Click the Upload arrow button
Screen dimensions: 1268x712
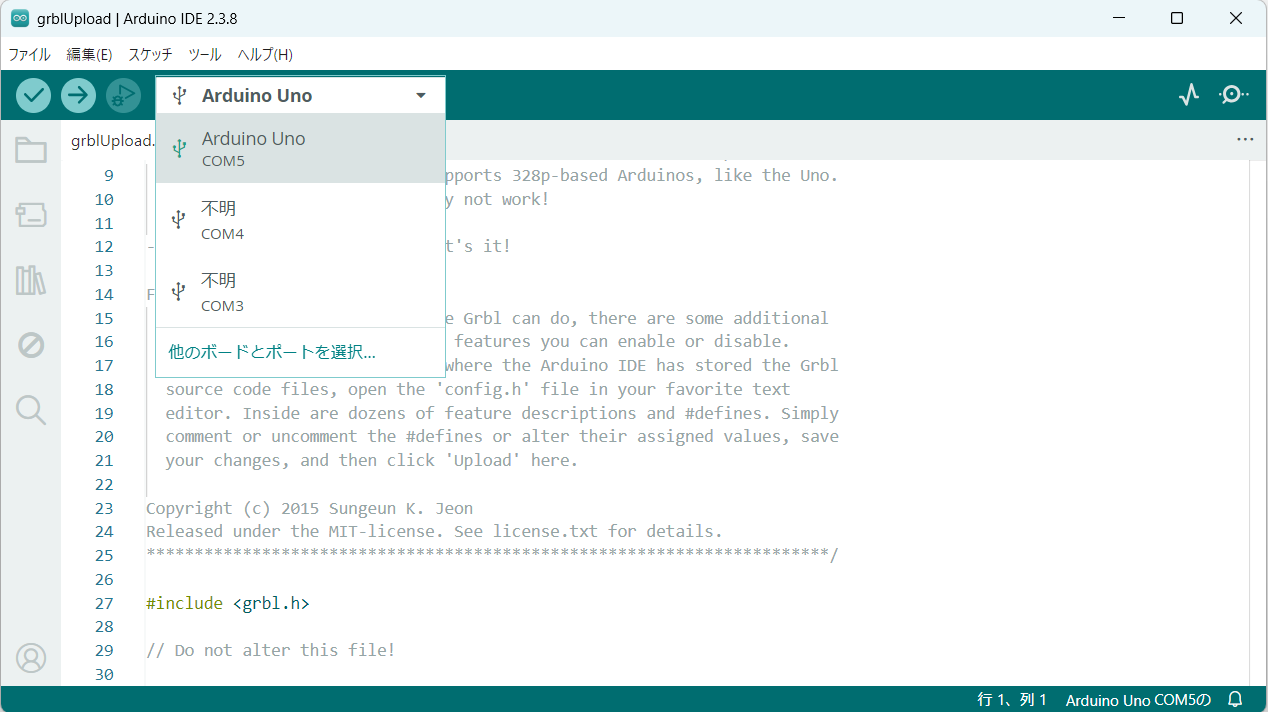tap(78, 95)
